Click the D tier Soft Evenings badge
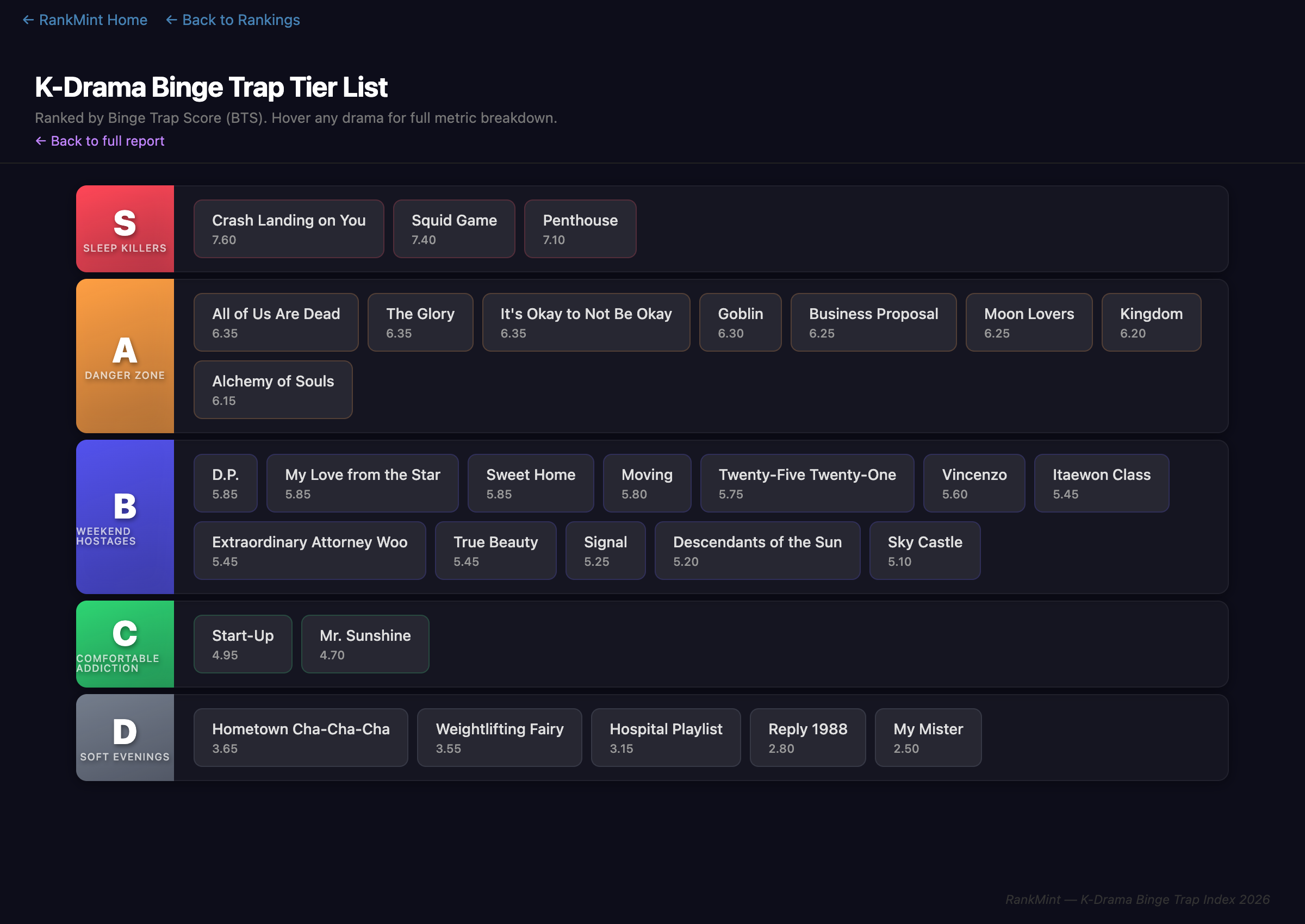The height and width of the screenshot is (924, 1305). [125, 738]
